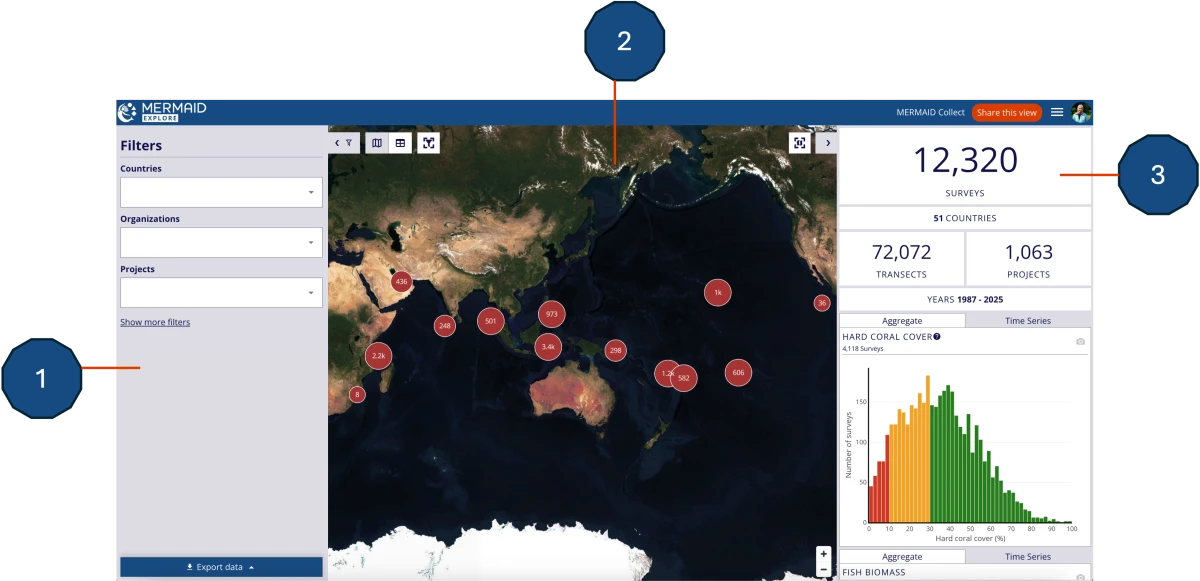Viewport: 1200px width, 581px height.
Task: Click the 2.2k survey cluster marker
Action: click(378, 355)
